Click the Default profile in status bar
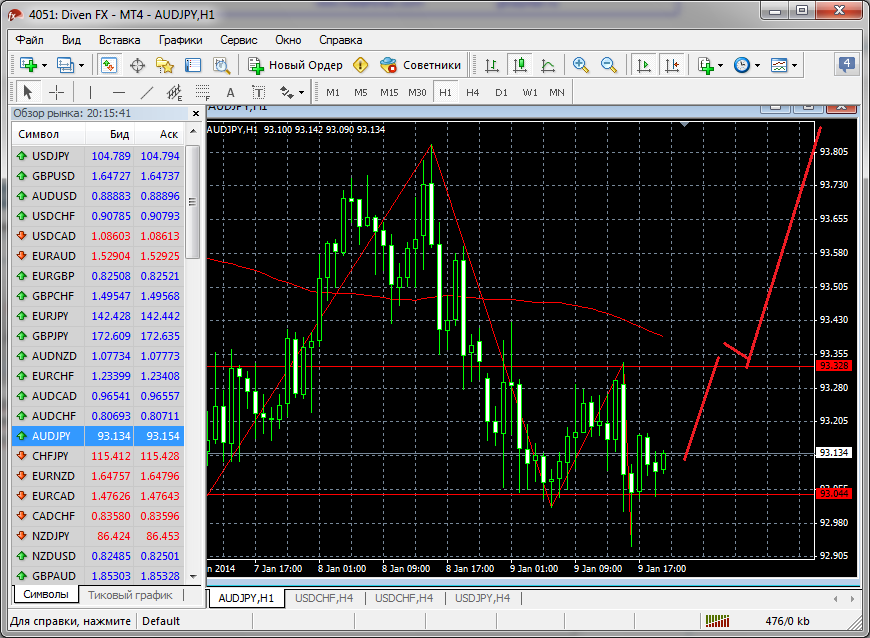This screenshot has width=870, height=638. (161, 621)
